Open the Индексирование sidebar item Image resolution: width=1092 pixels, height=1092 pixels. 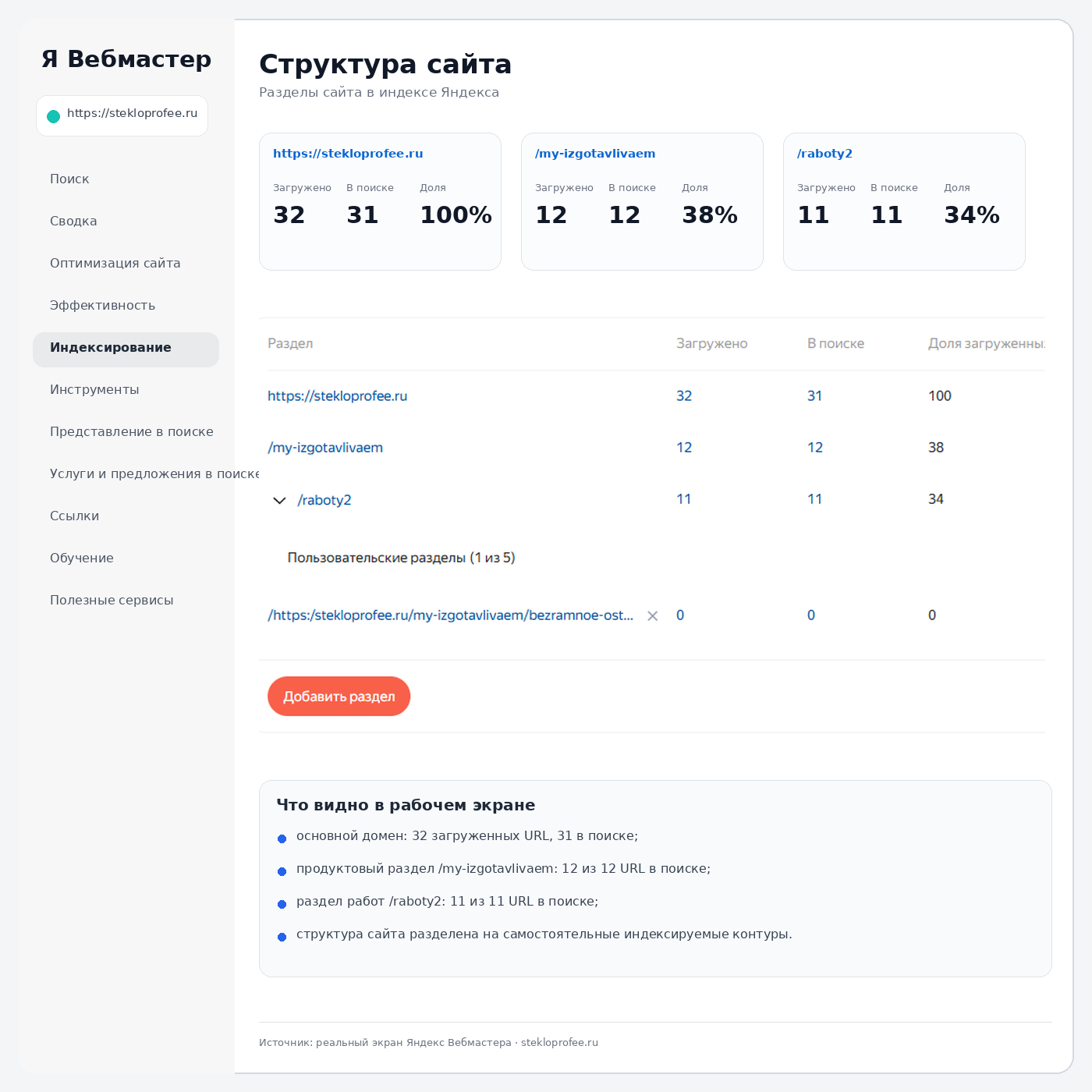[x=126, y=349]
